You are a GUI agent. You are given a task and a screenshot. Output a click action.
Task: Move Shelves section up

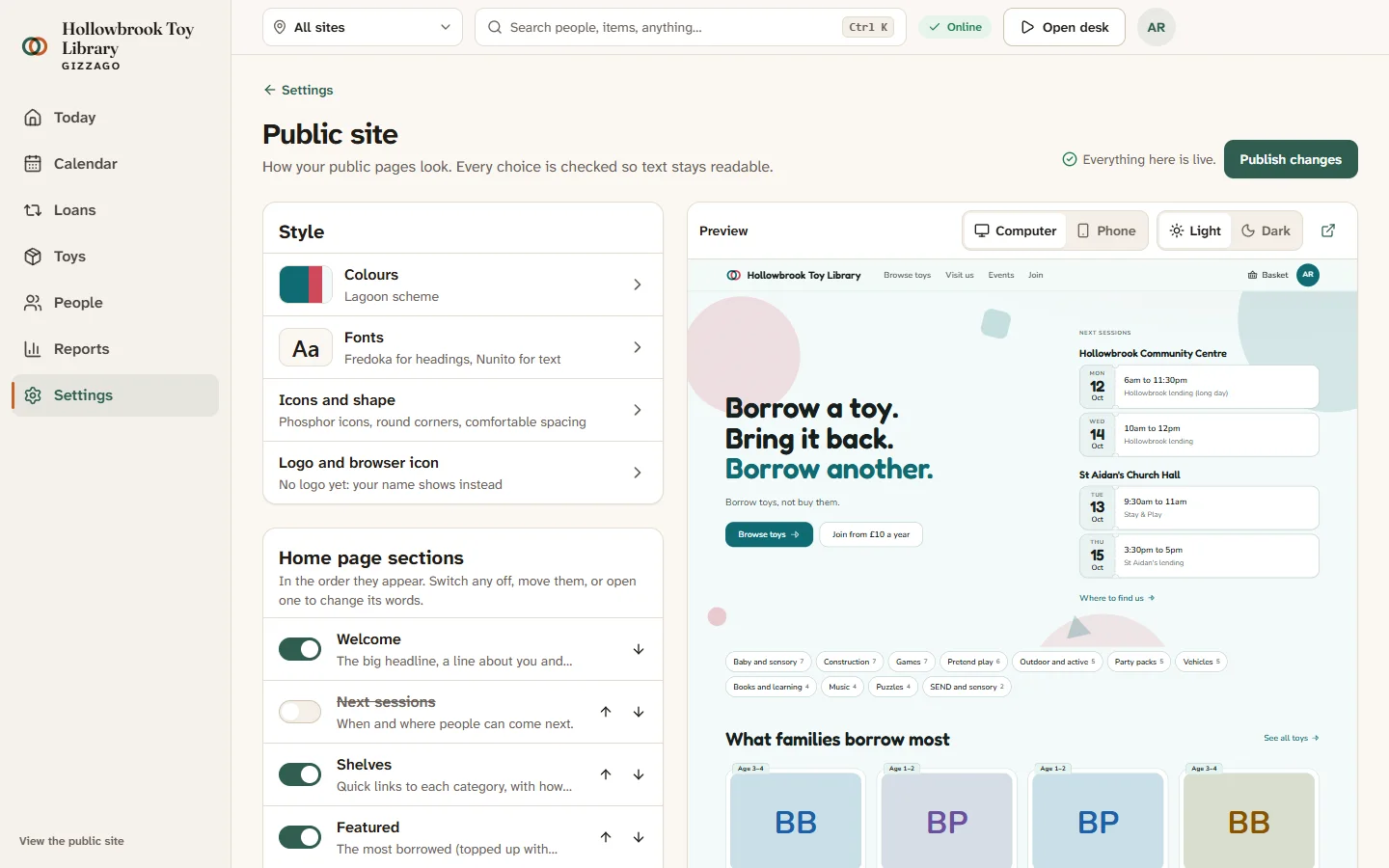coord(606,774)
